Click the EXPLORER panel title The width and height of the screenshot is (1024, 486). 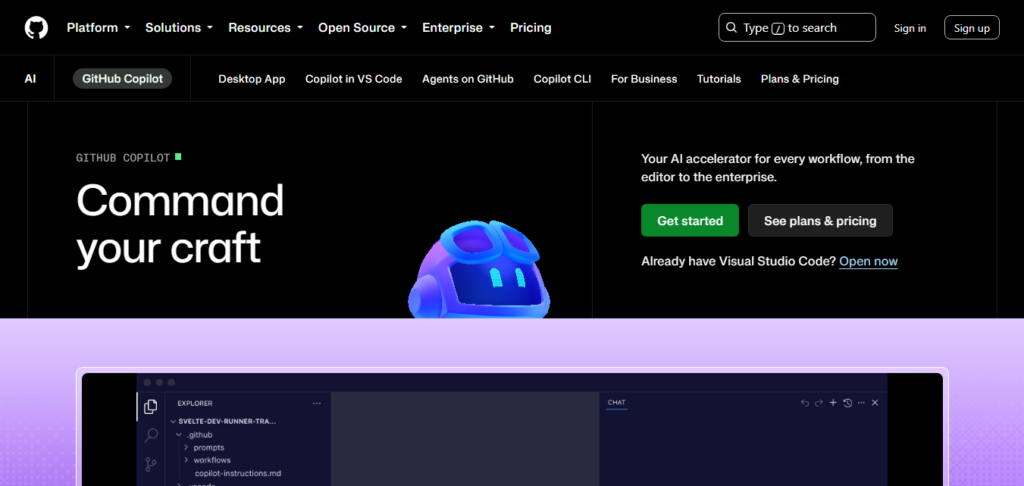pyautogui.click(x=195, y=404)
